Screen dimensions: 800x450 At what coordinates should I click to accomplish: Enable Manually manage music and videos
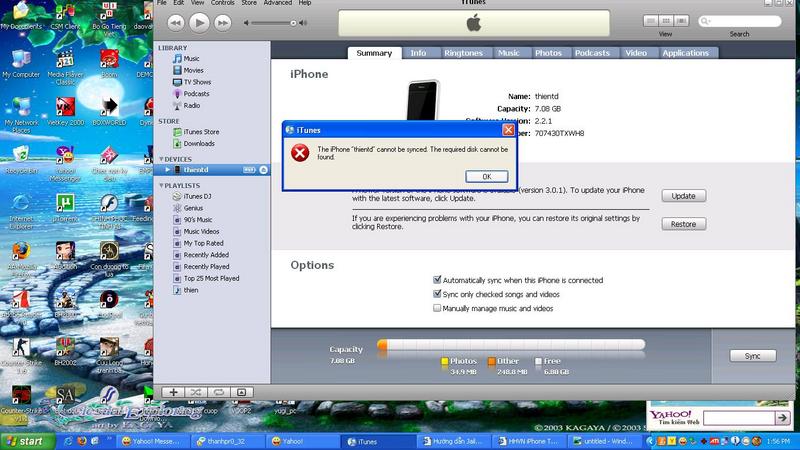pyautogui.click(x=437, y=308)
